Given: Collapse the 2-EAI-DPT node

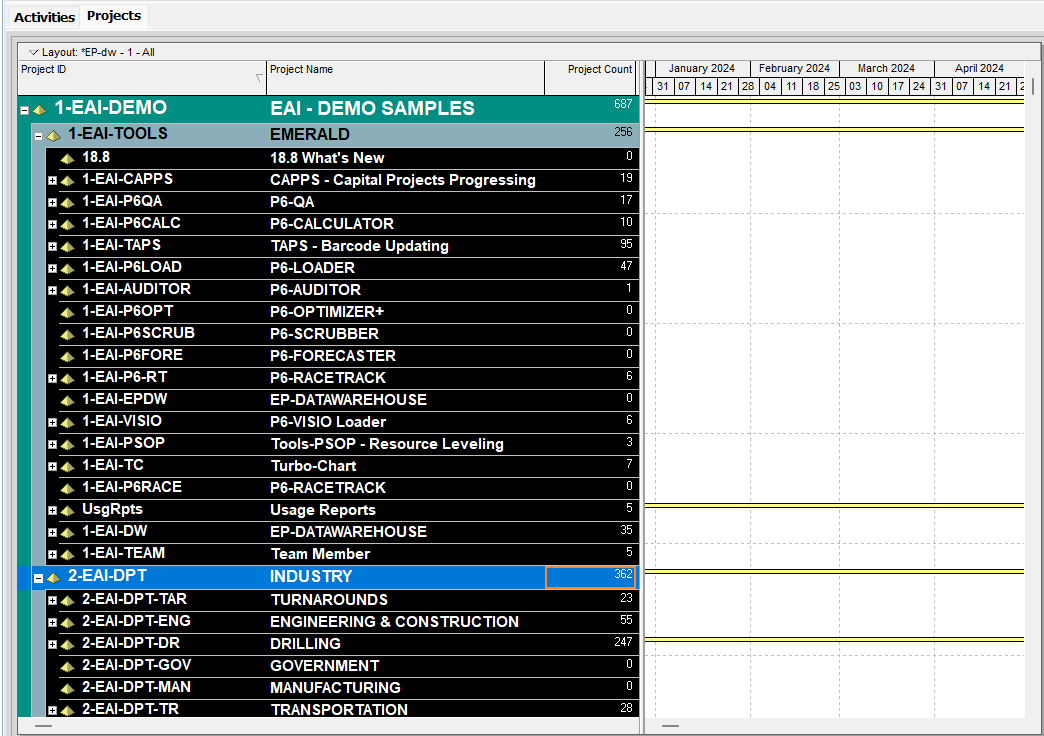Looking at the screenshot, I should pyautogui.click(x=39, y=578).
